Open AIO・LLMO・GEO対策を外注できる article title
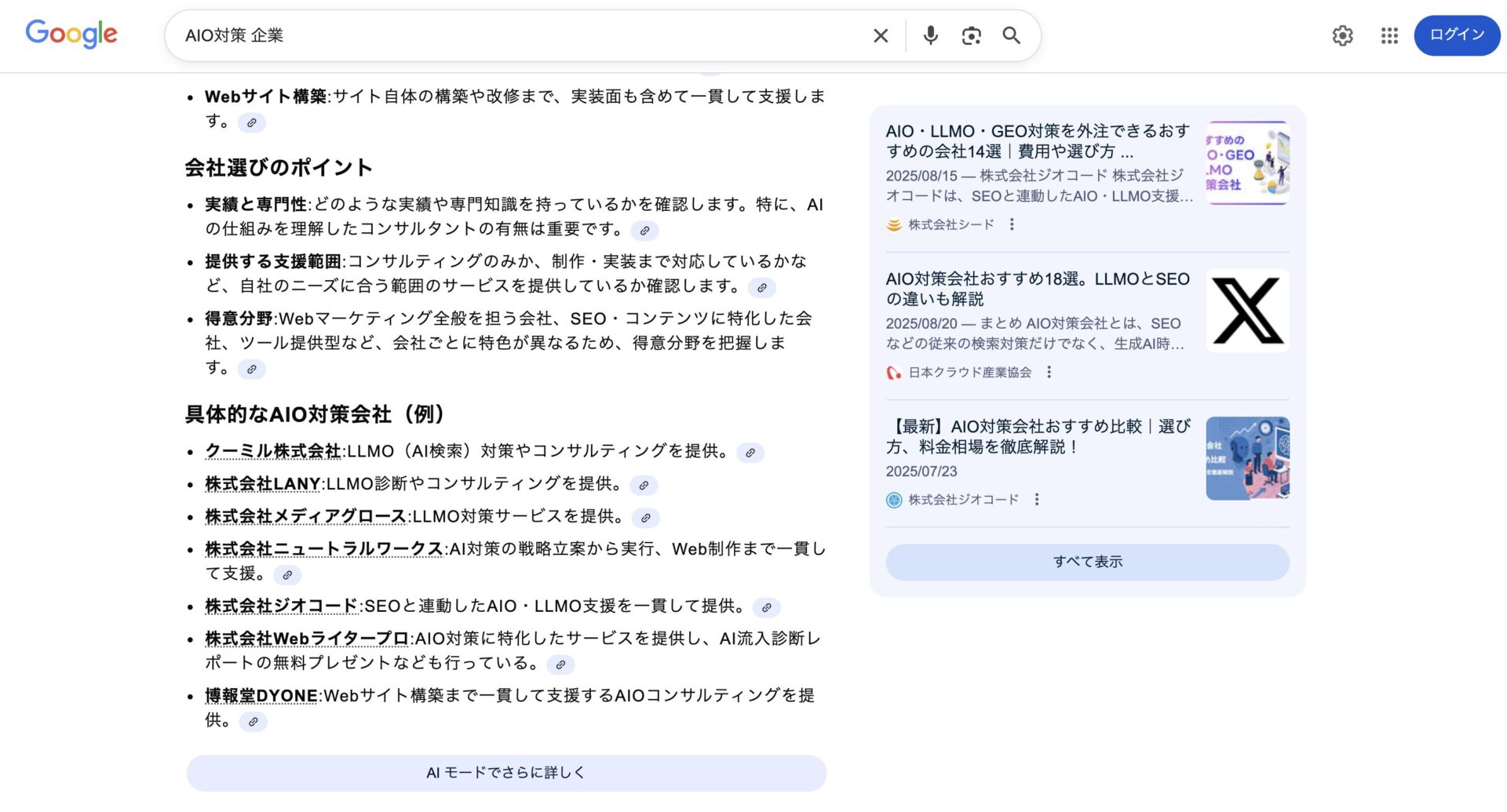The width and height of the screenshot is (1507, 812). pyautogui.click(x=1038, y=141)
